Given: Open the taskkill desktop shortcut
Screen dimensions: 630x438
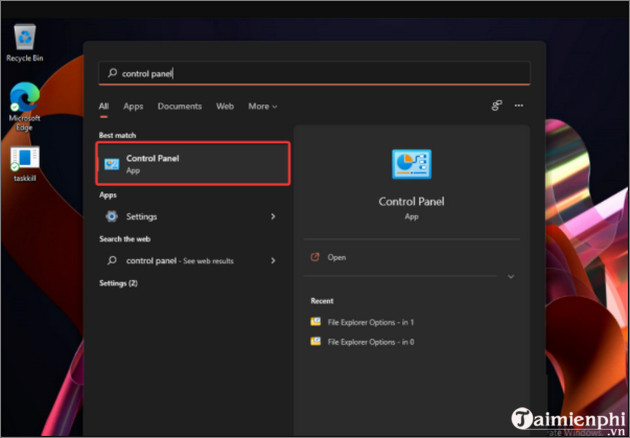Looking at the screenshot, I should (x=25, y=164).
